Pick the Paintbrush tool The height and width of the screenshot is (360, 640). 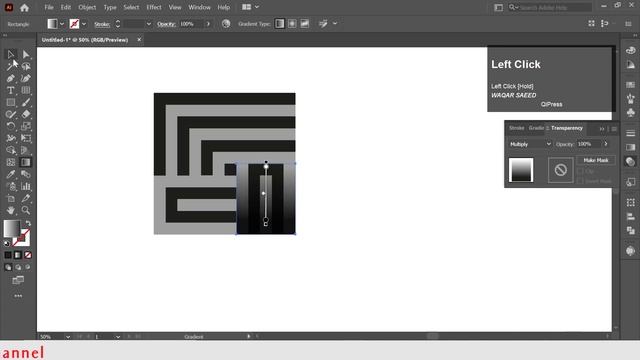tap(26, 102)
